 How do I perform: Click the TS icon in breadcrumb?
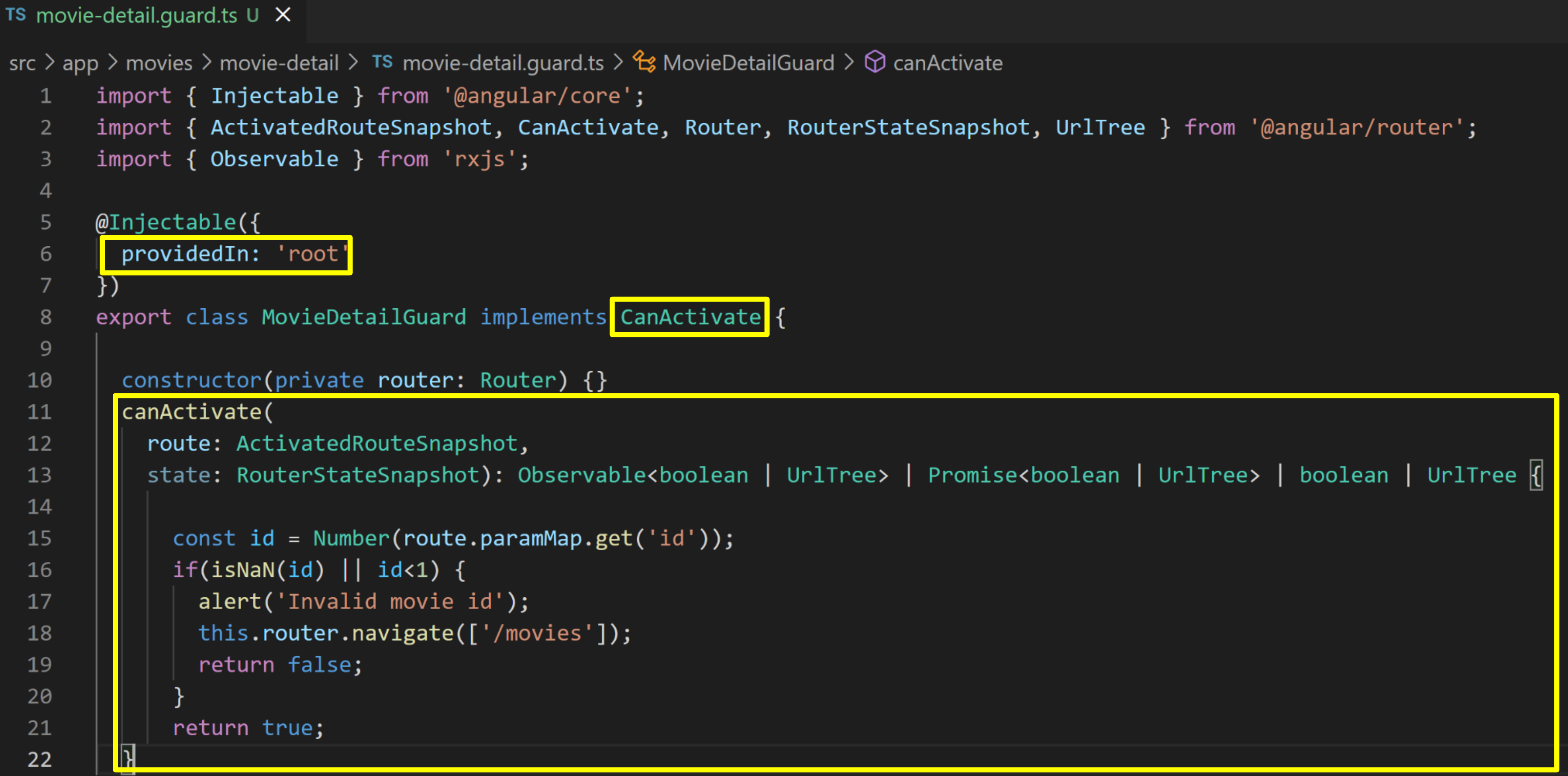(x=382, y=62)
